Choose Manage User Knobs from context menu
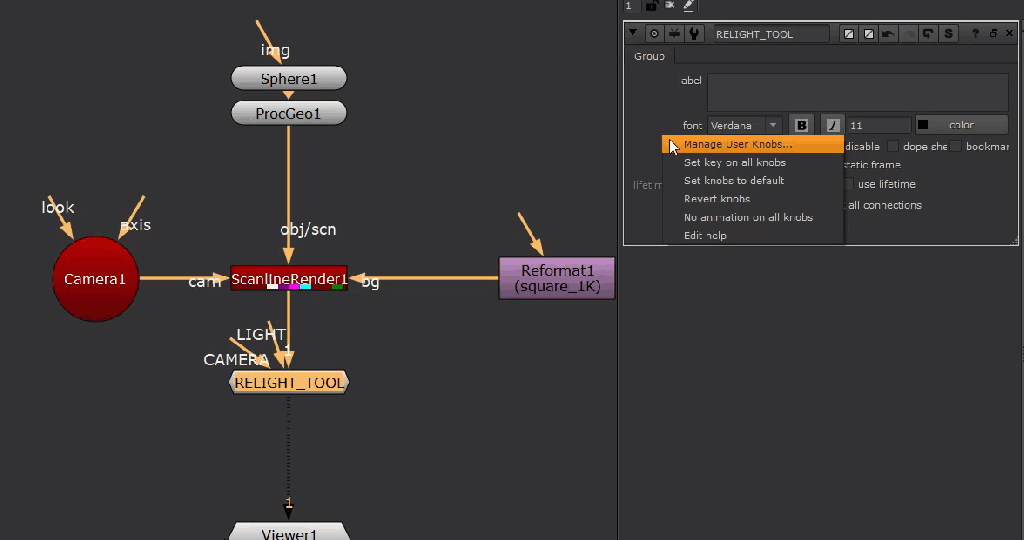1024x540 pixels. pos(738,145)
